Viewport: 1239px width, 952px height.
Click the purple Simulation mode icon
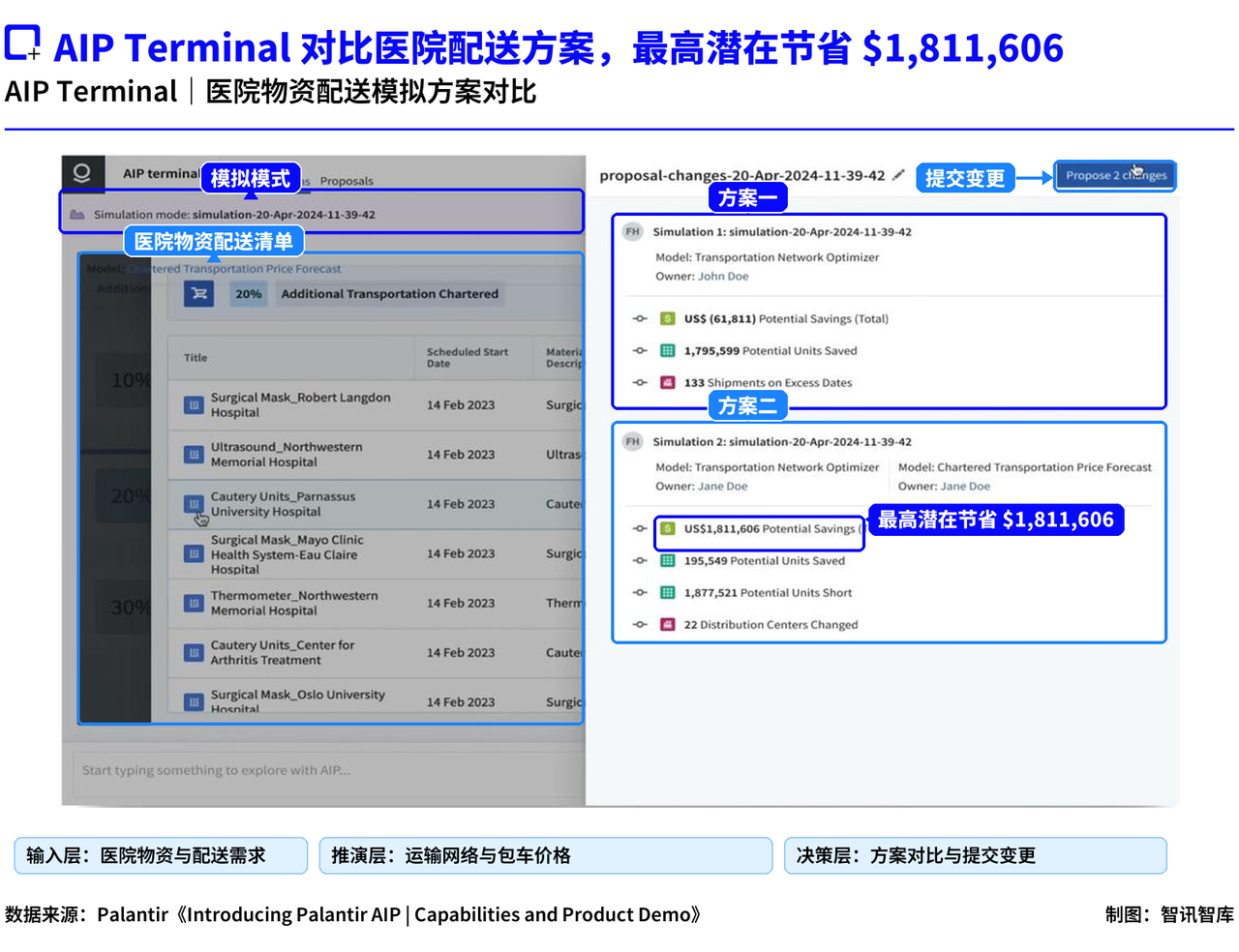click(x=77, y=215)
